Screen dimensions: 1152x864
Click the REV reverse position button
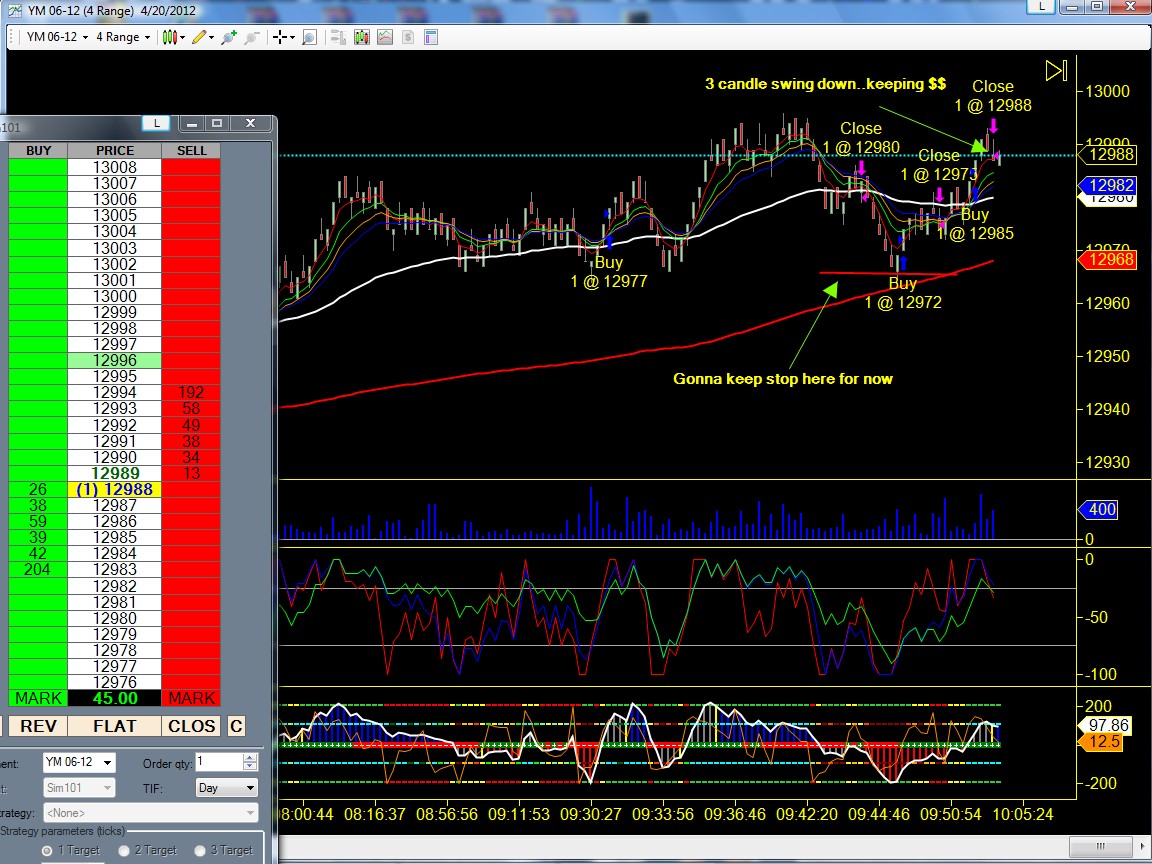click(38, 726)
